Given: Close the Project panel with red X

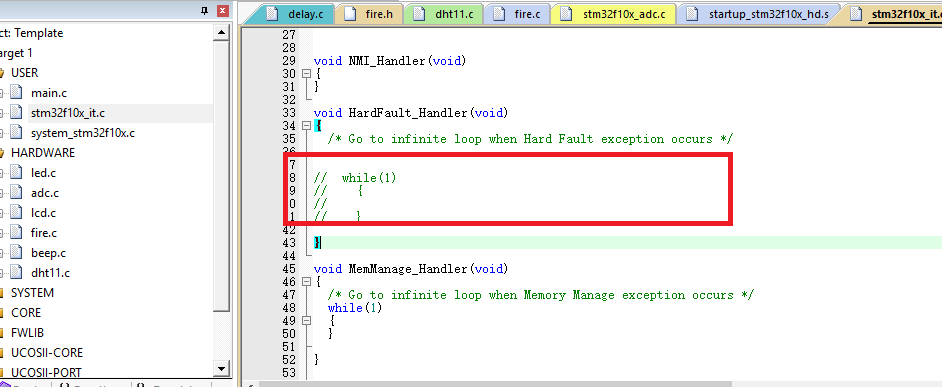Looking at the screenshot, I should pos(222,10).
